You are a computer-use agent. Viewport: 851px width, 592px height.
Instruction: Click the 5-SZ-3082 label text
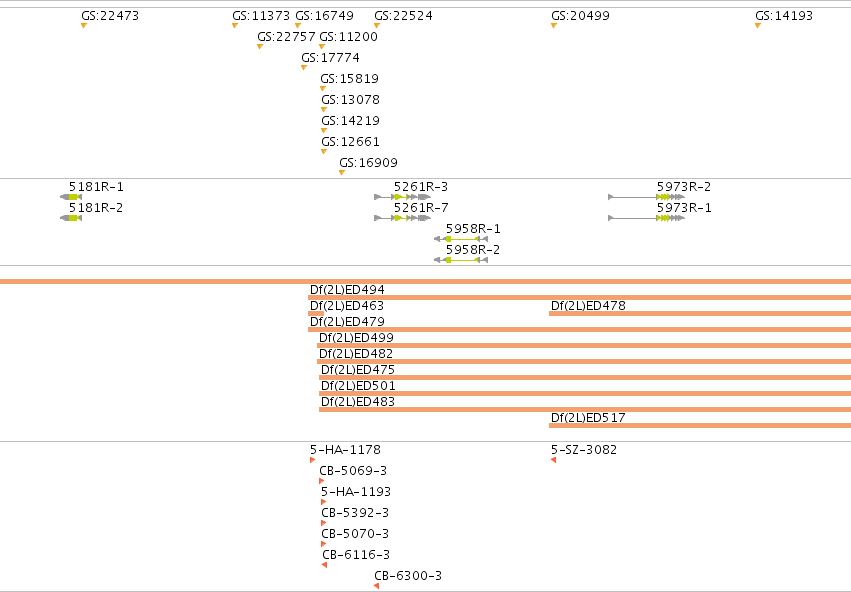pyautogui.click(x=584, y=450)
